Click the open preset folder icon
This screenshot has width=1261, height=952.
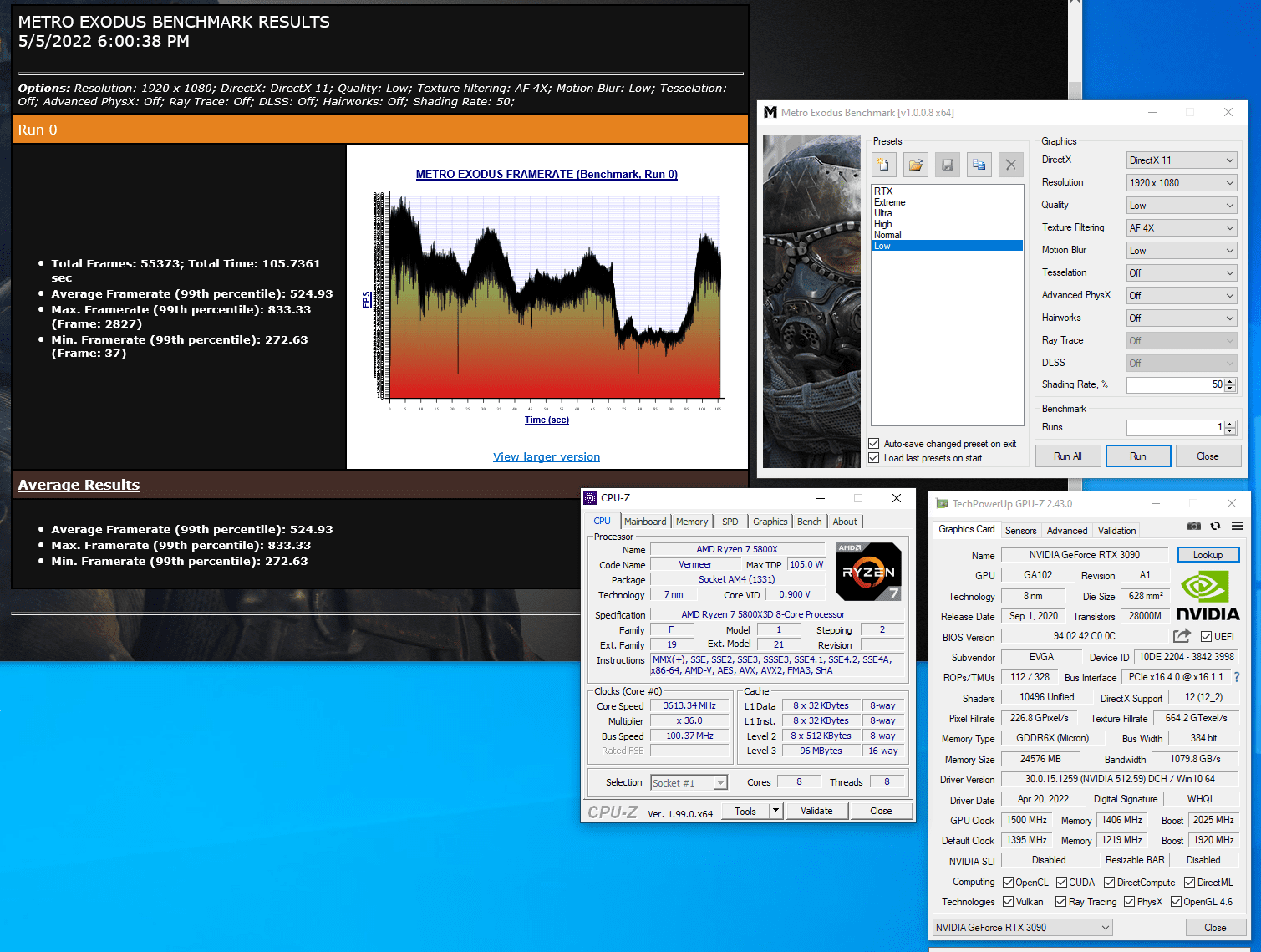[916, 165]
